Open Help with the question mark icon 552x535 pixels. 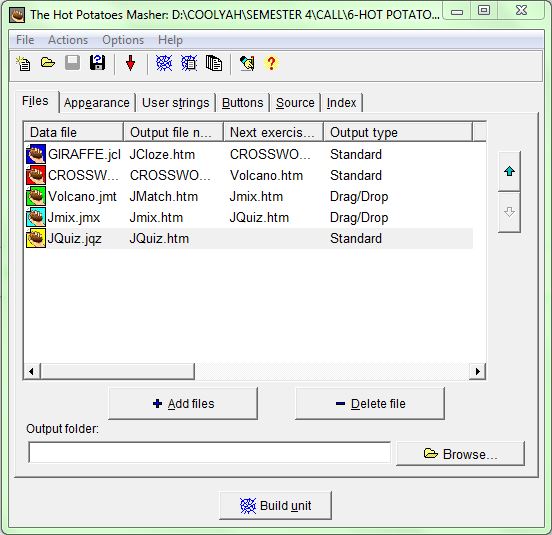point(271,63)
